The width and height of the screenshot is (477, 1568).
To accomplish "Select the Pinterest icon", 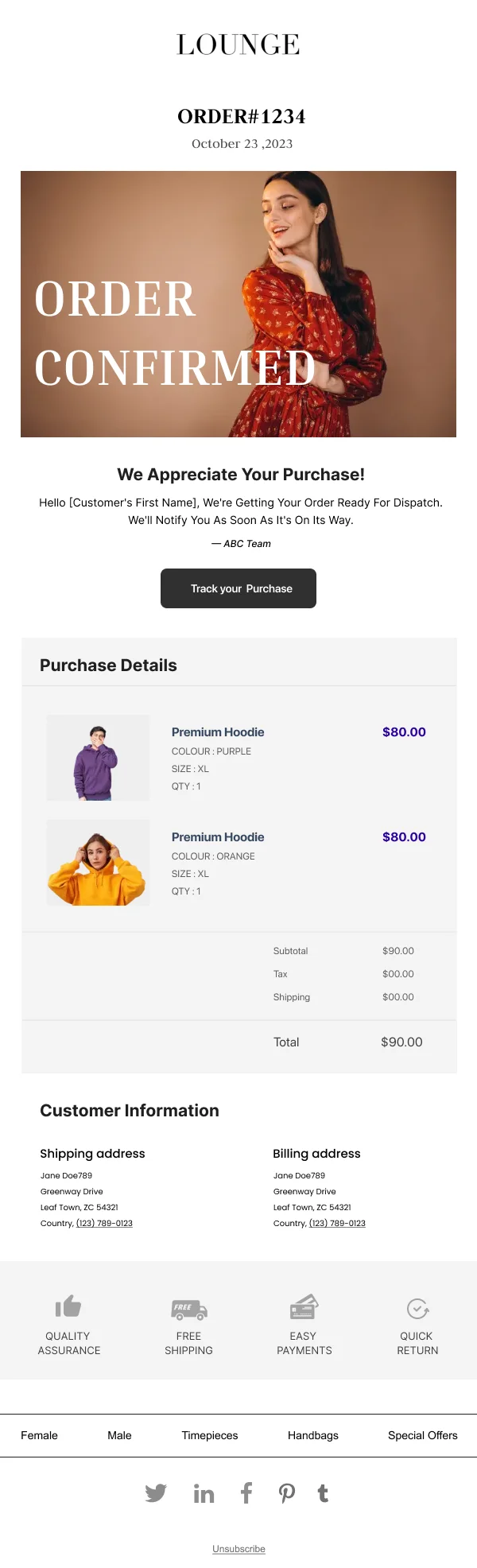I will tap(286, 1492).
